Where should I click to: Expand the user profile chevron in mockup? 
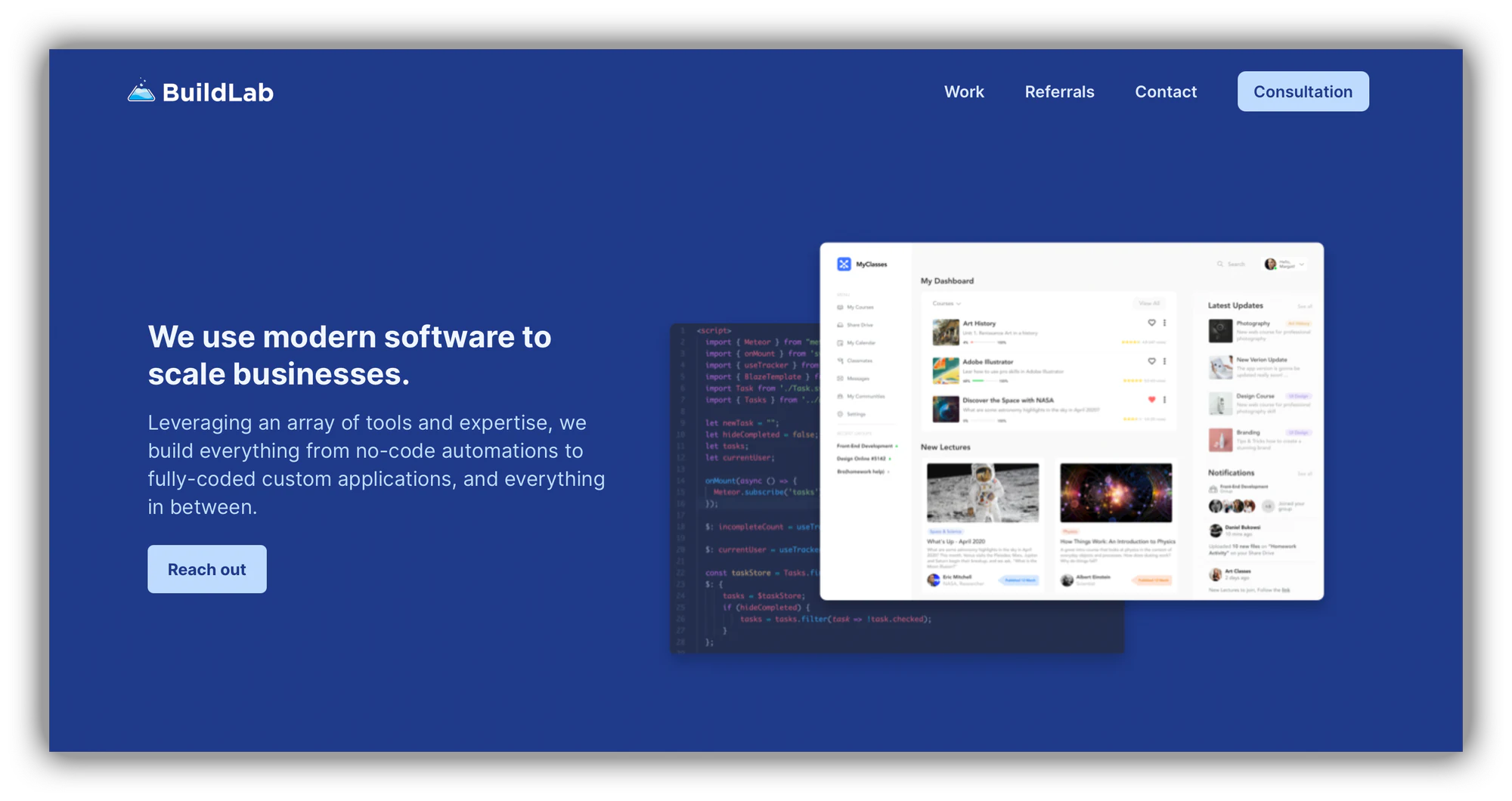tap(1301, 264)
